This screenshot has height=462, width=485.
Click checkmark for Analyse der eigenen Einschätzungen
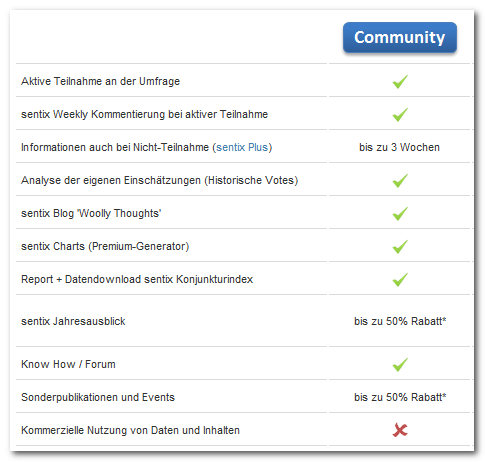click(400, 180)
